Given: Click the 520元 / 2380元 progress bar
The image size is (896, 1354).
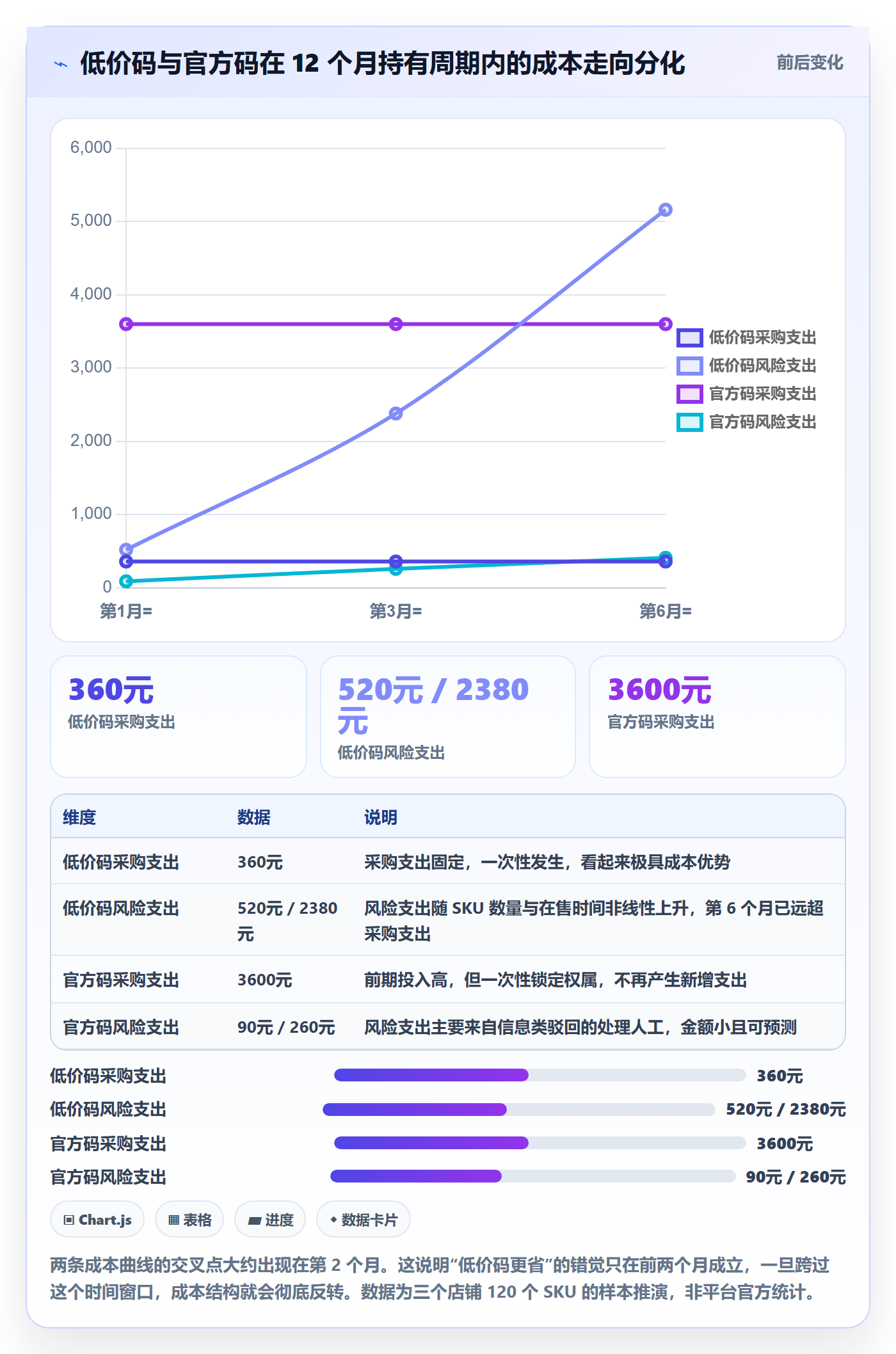Looking at the screenshot, I should (519, 1109).
